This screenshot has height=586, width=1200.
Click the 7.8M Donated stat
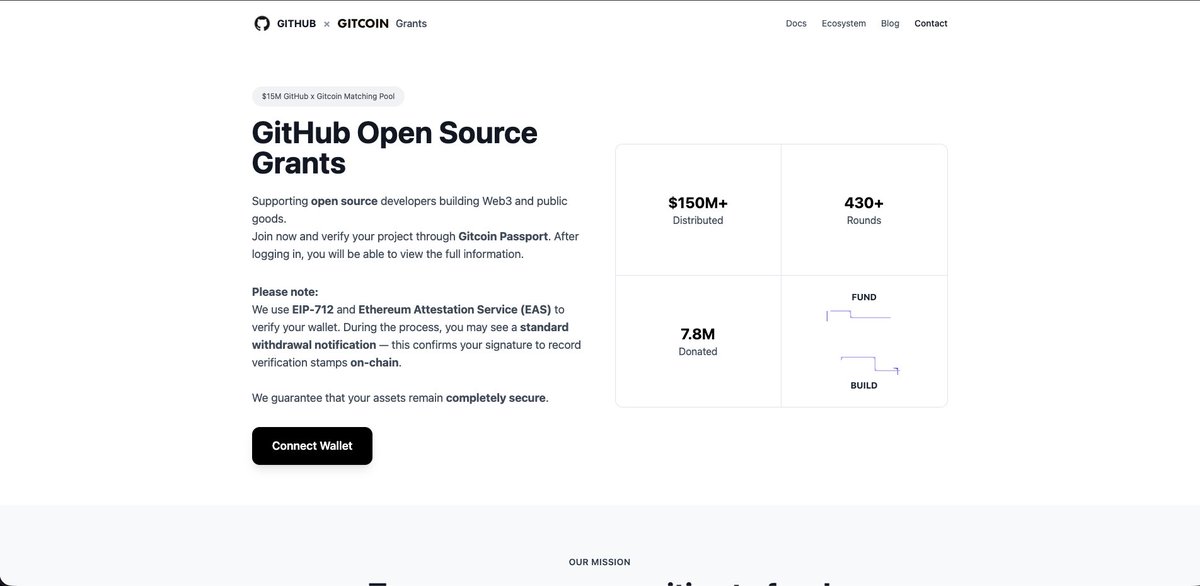click(x=698, y=341)
